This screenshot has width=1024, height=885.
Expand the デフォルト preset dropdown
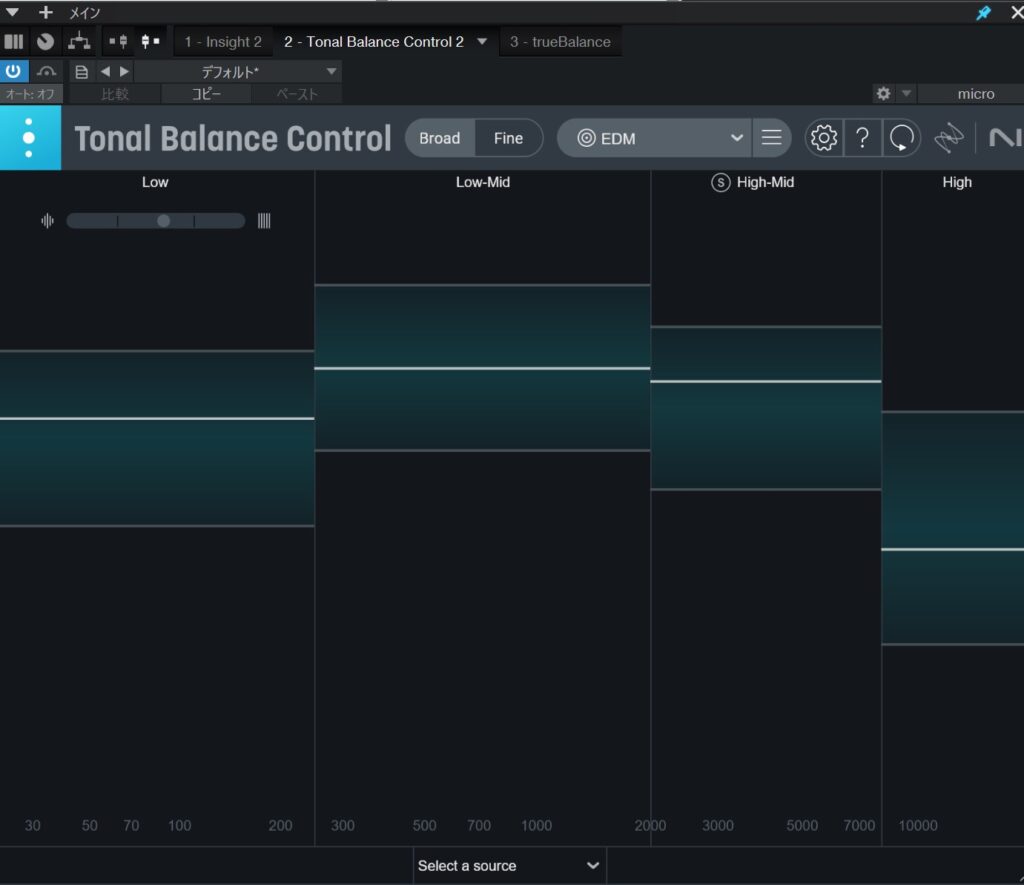332,72
